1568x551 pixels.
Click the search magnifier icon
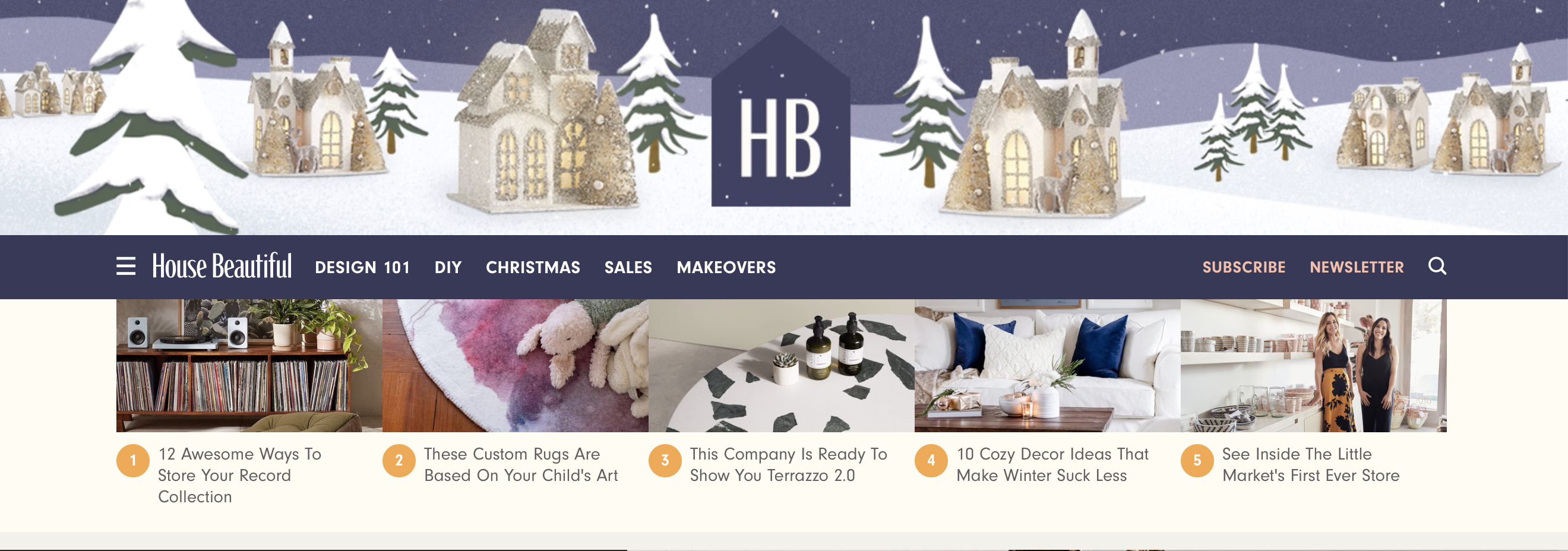pyautogui.click(x=1437, y=267)
